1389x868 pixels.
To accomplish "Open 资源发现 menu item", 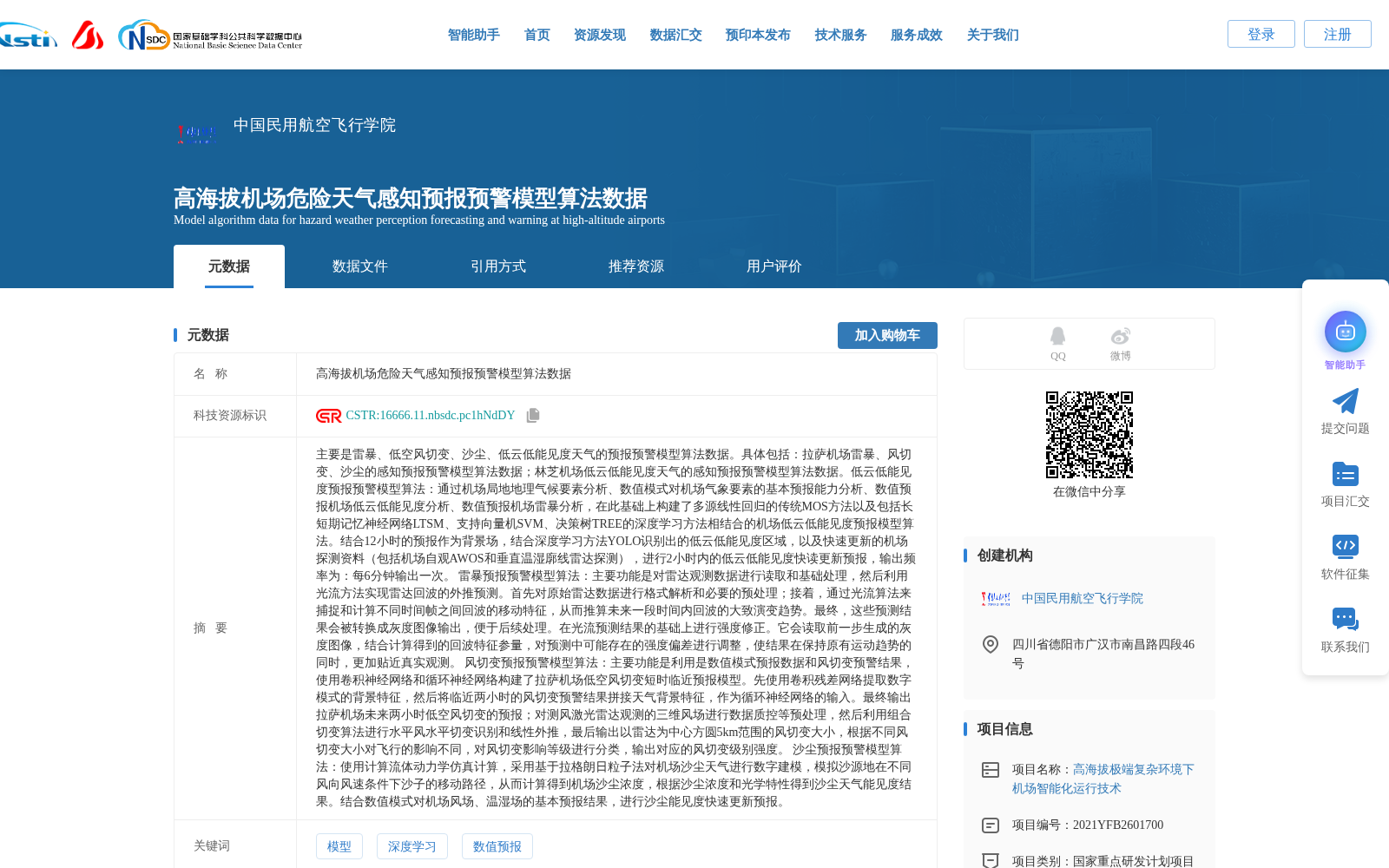I will point(600,35).
